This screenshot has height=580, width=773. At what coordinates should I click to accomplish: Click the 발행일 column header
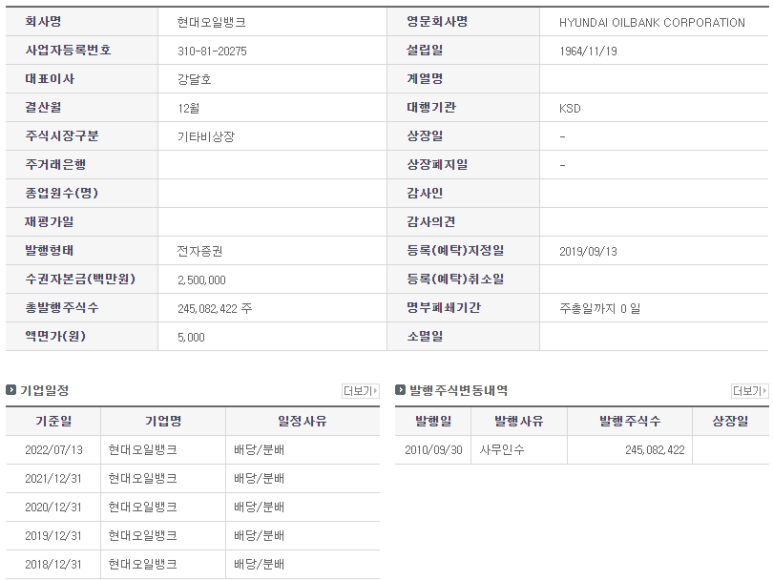pyautogui.click(x=433, y=421)
